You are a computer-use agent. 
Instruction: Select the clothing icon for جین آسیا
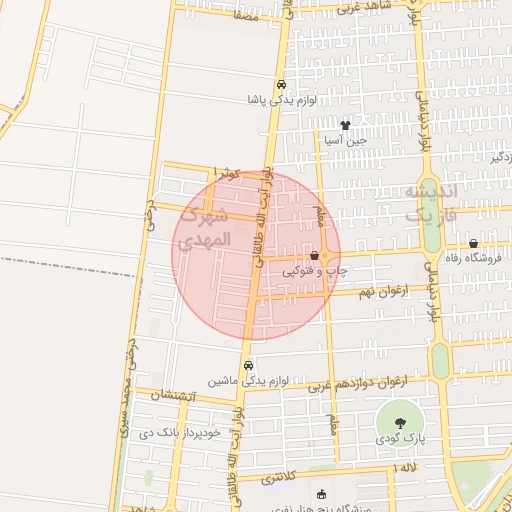pos(345,125)
